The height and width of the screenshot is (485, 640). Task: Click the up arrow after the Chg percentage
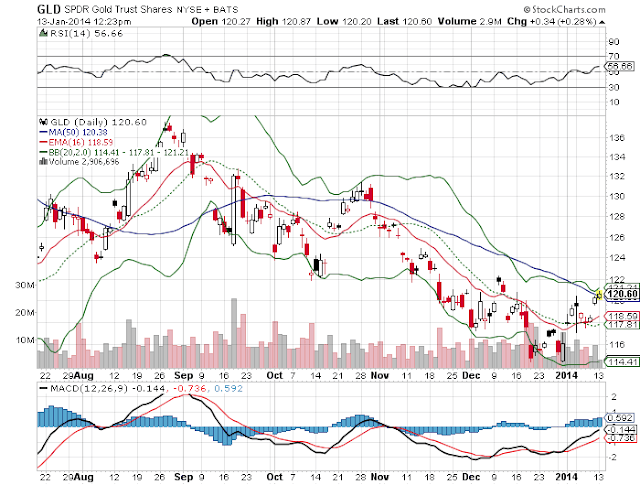[602, 22]
